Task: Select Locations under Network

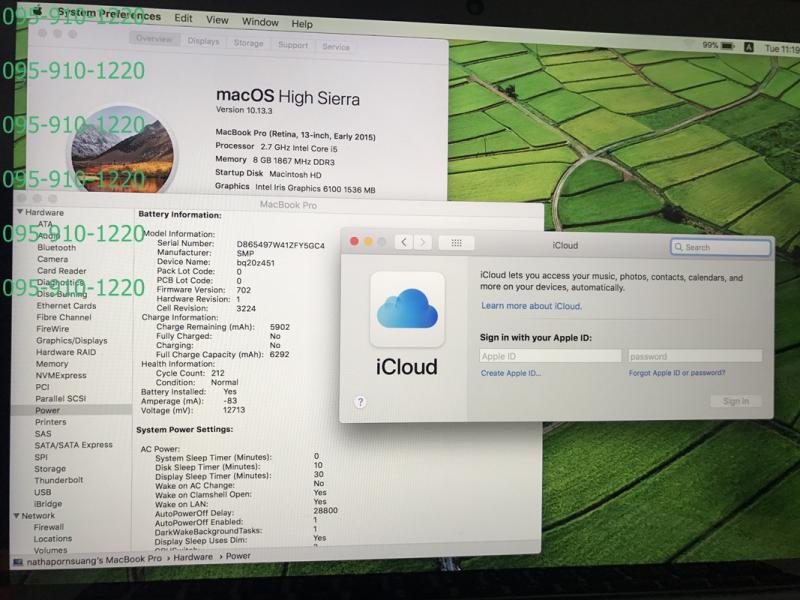Action: click(53, 539)
